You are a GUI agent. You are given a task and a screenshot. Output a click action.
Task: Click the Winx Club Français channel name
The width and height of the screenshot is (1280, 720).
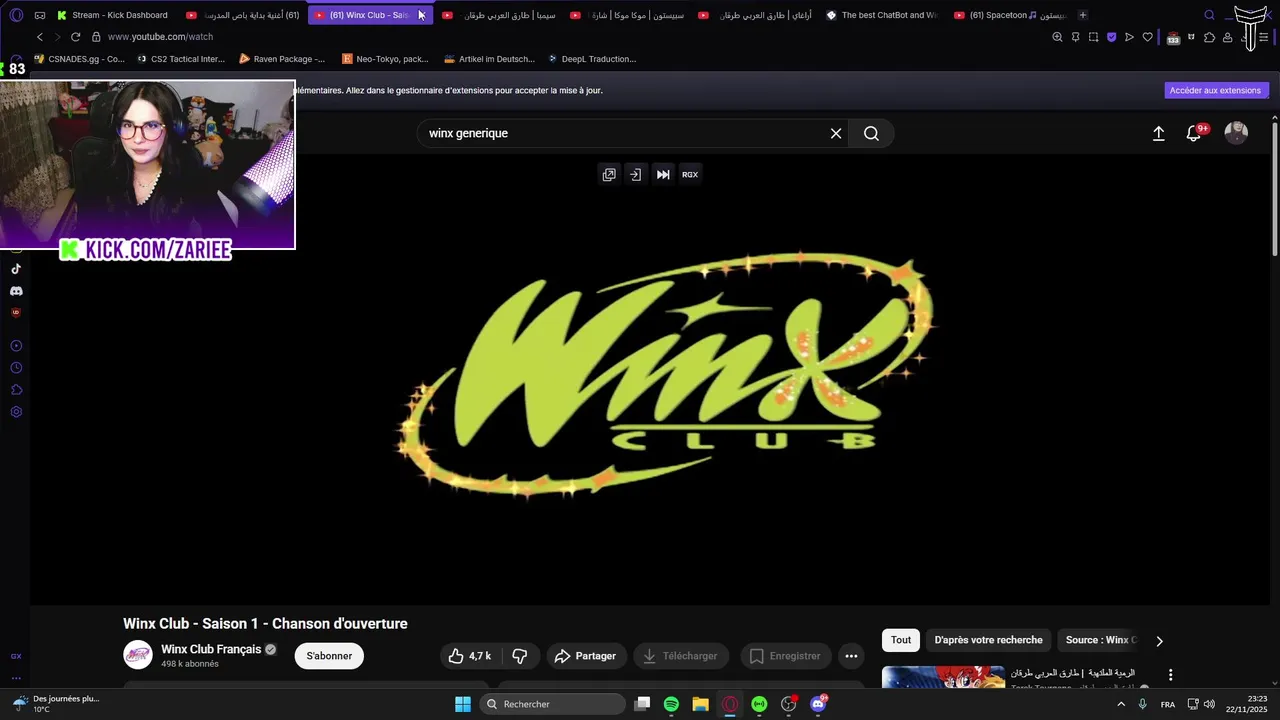[211, 649]
